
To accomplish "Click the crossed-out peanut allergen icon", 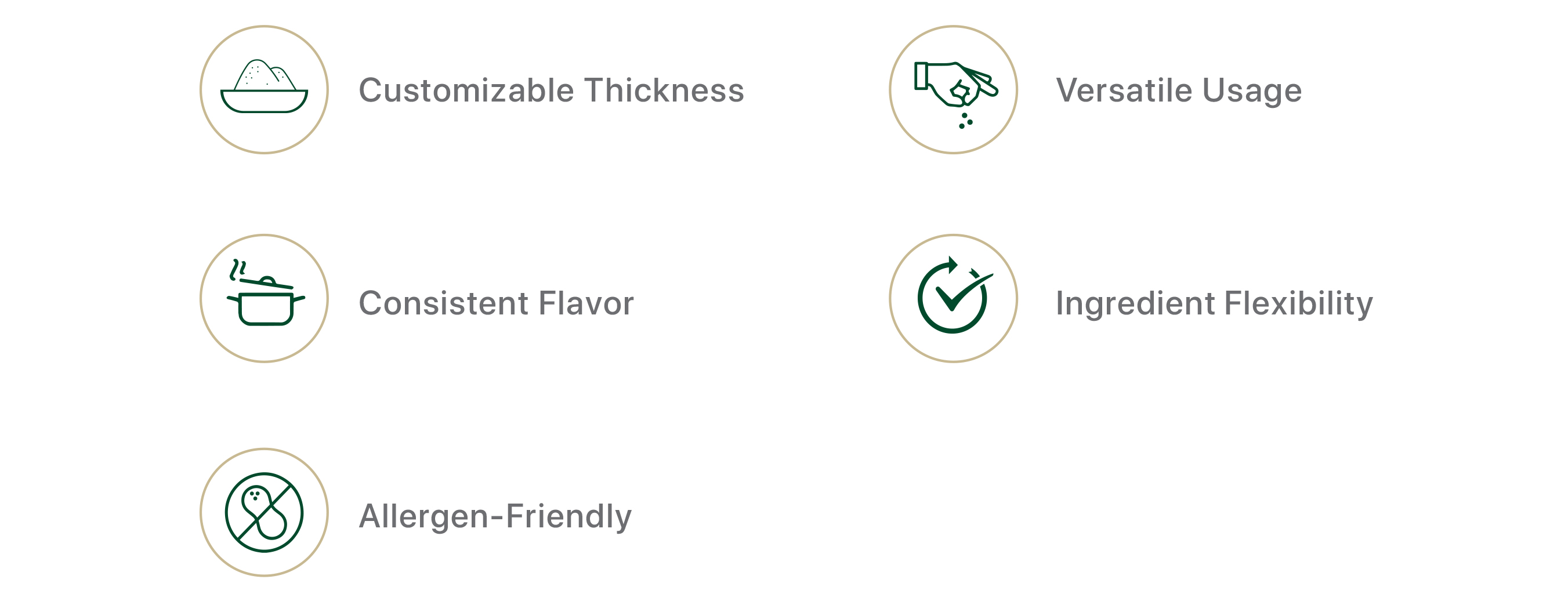I will point(264,512).
